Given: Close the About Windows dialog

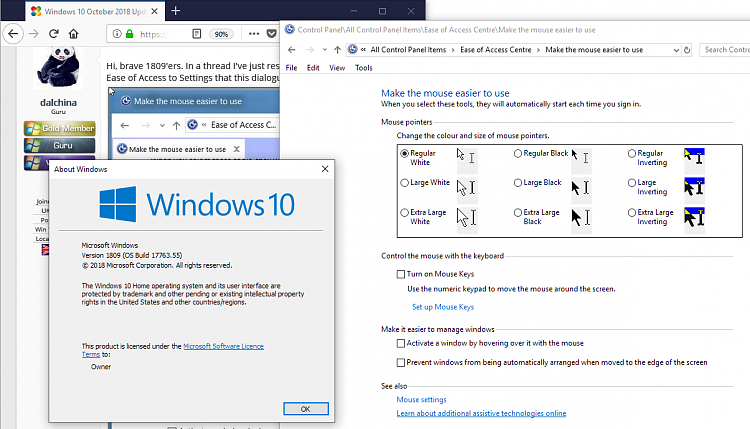Looking at the screenshot, I should click(325, 169).
